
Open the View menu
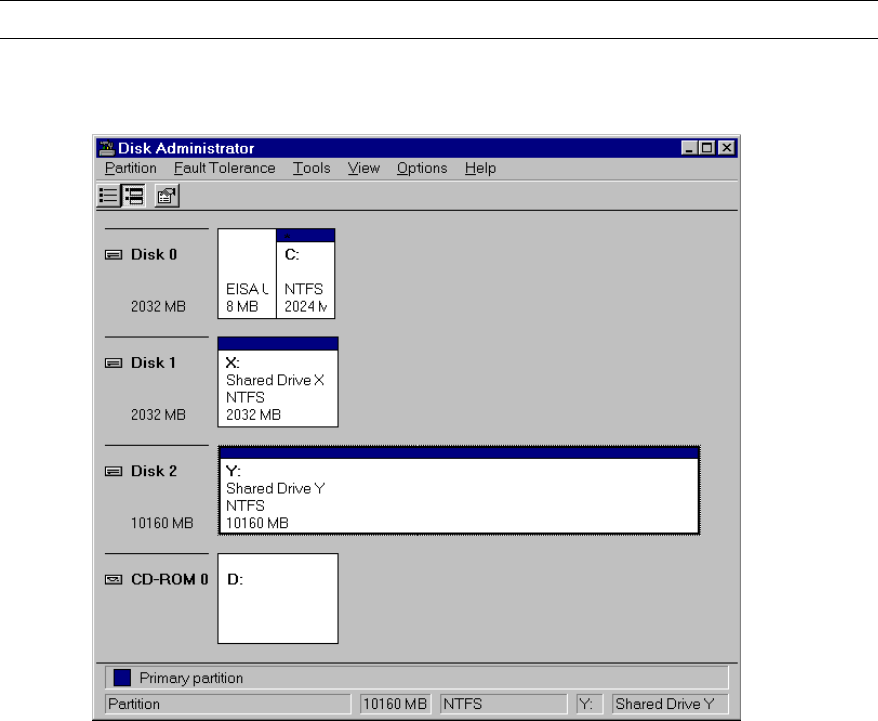363,168
